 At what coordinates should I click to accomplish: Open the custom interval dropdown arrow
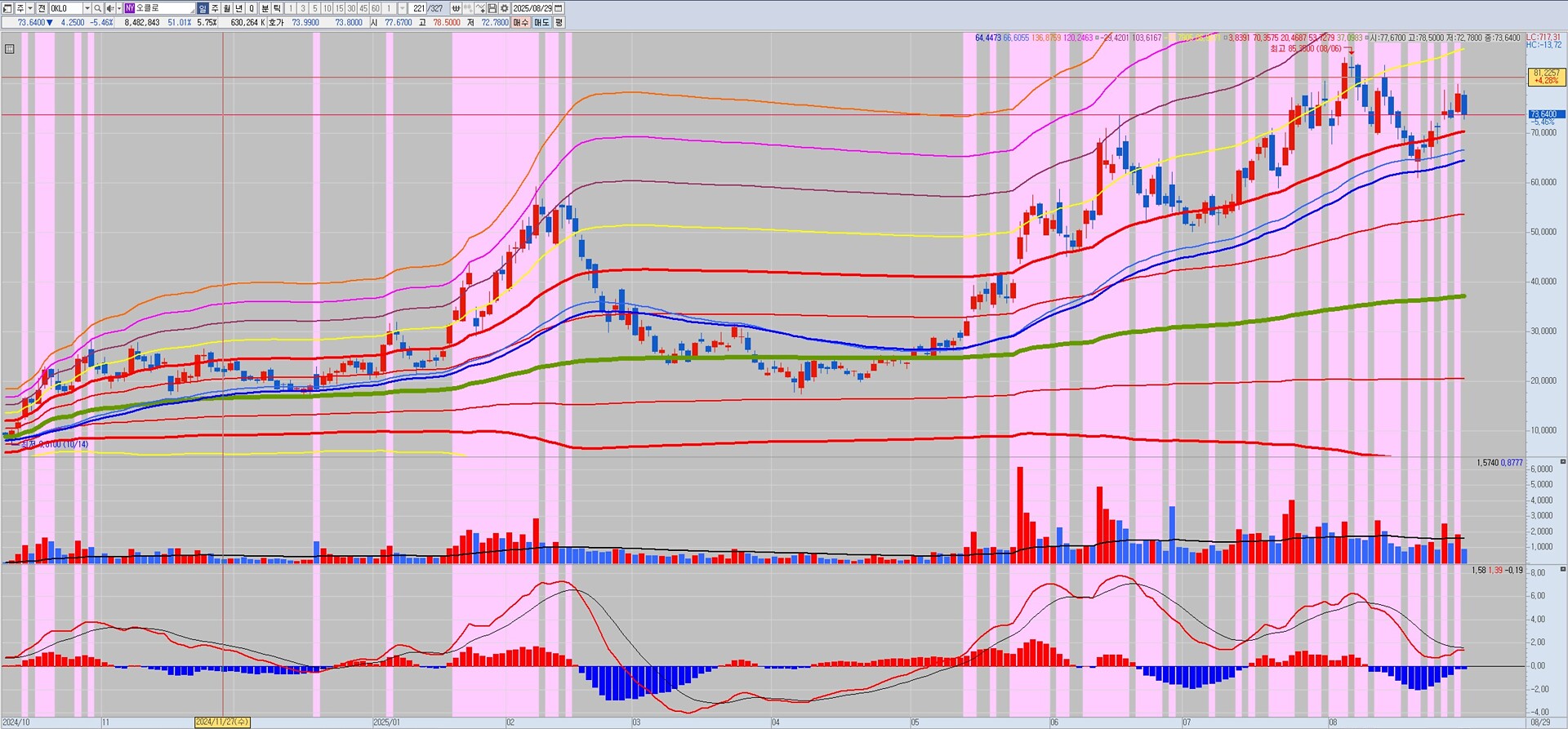click(403, 8)
